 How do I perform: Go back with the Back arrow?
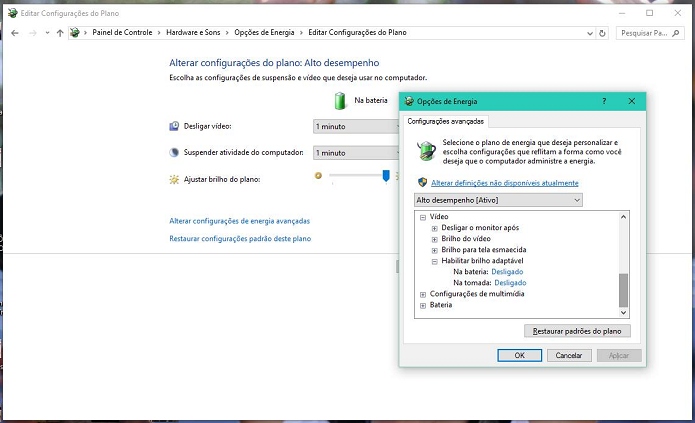[x=15, y=33]
